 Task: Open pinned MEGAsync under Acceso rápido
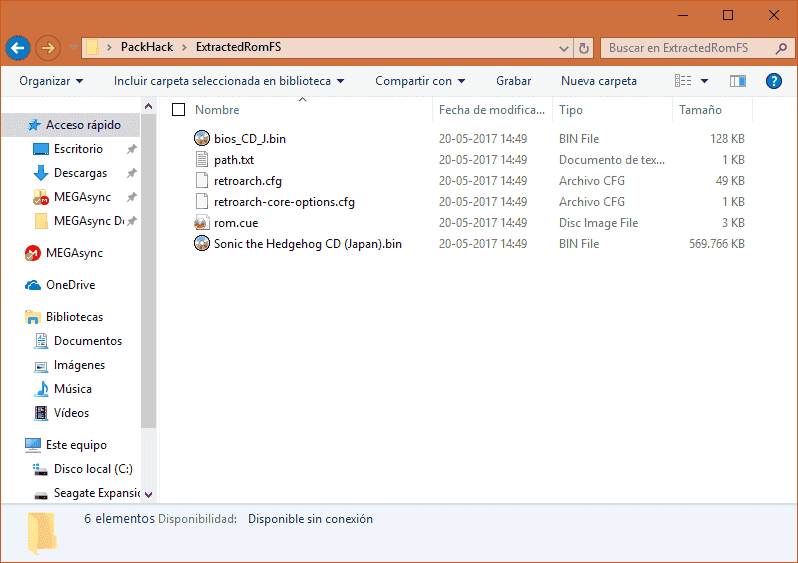82,197
